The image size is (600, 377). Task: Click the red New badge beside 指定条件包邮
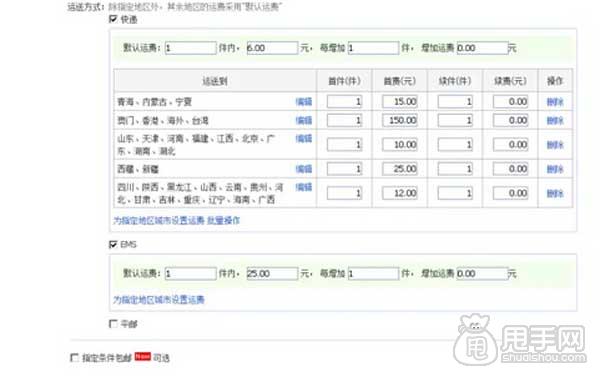click(x=142, y=356)
